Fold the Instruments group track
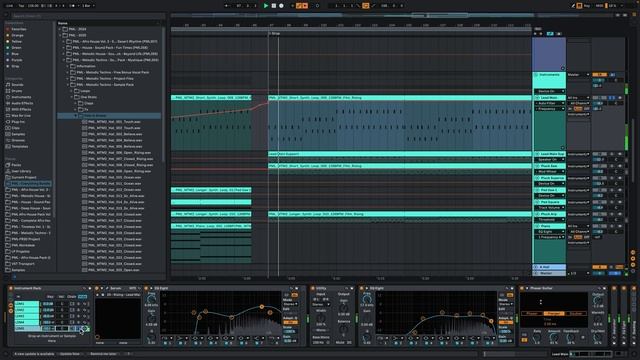This screenshot has width=640, height=360. pyautogui.click(x=536, y=75)
